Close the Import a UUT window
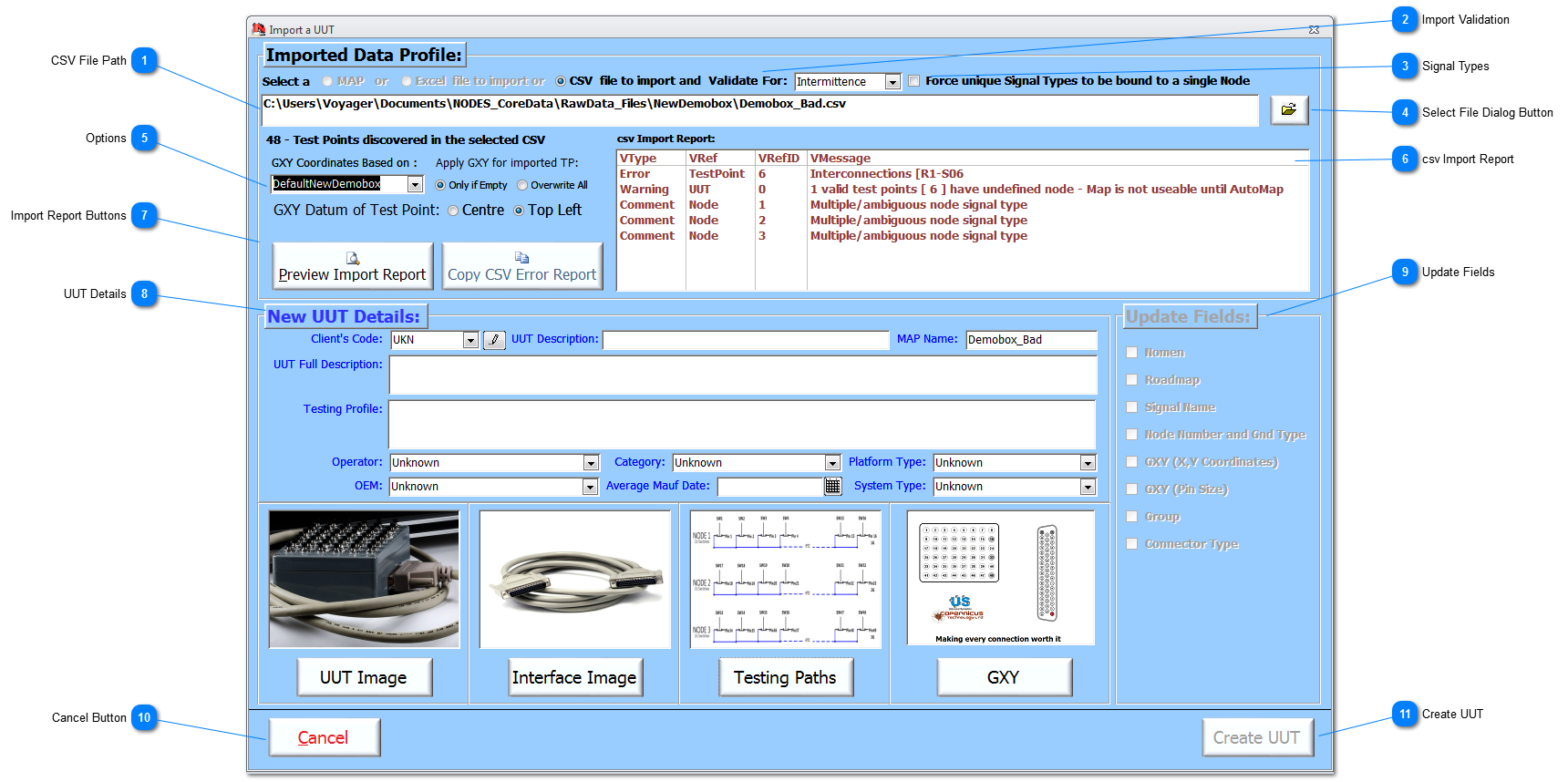1568x782 pixels. 1314,30
